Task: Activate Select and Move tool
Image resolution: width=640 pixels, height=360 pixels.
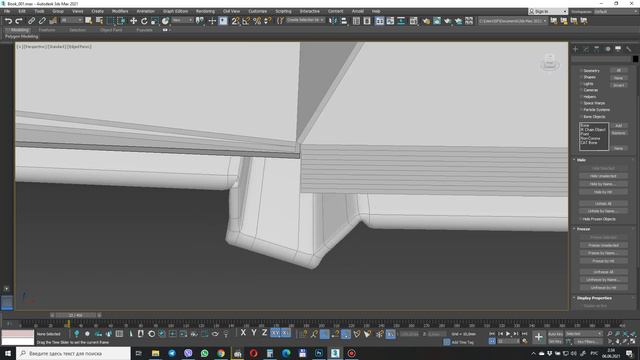Action: 133,21
